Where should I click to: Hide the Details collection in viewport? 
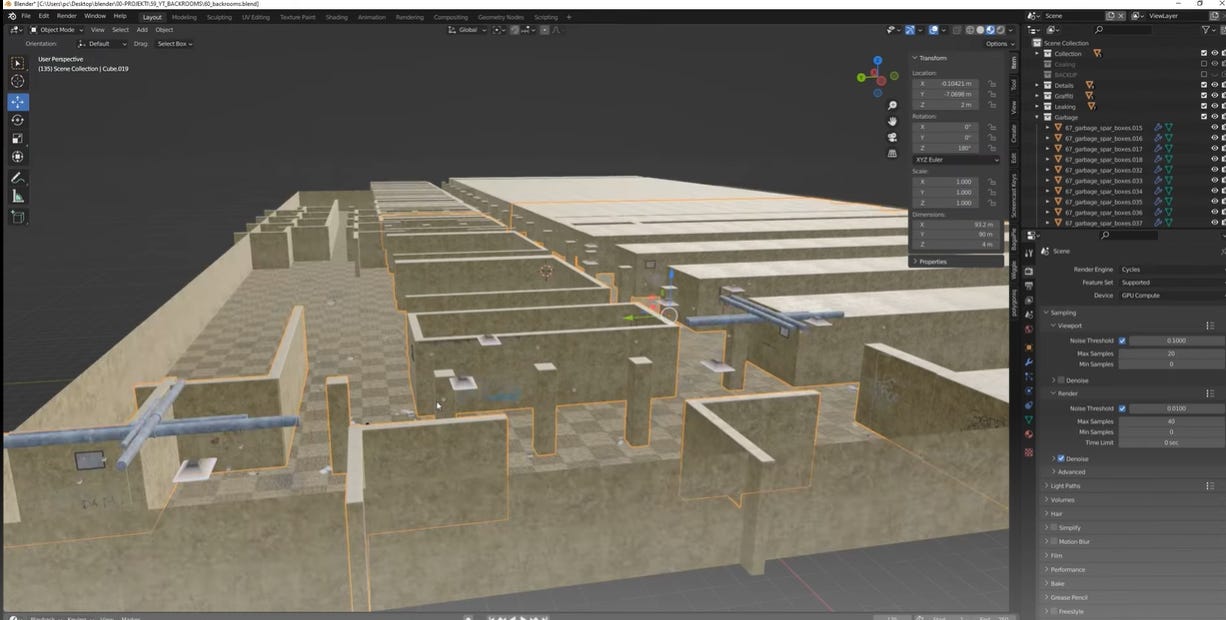[1215, 85]
